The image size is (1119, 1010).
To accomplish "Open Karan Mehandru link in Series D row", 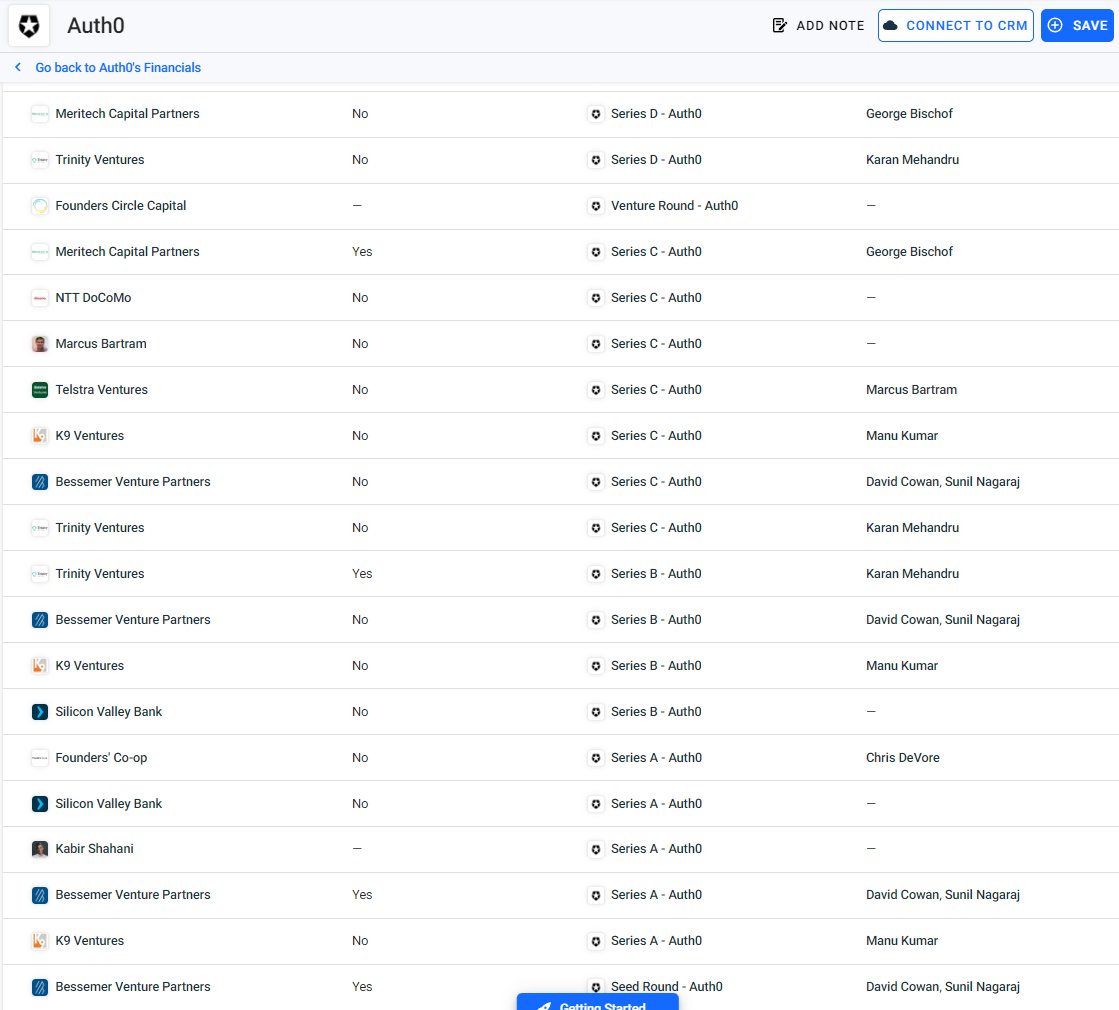I will click(x=912, y=160).
